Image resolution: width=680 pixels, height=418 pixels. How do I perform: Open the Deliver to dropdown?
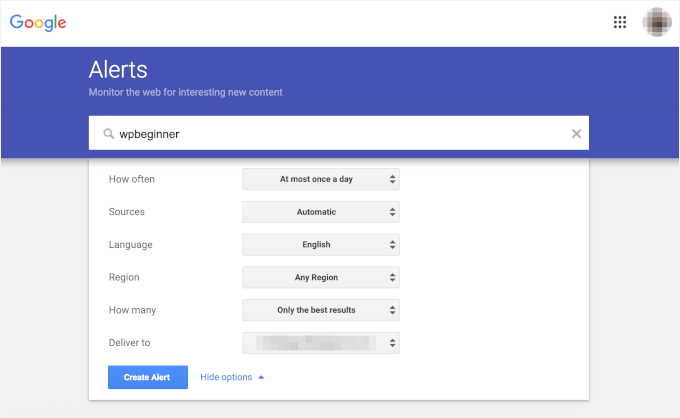coord(320,343)
